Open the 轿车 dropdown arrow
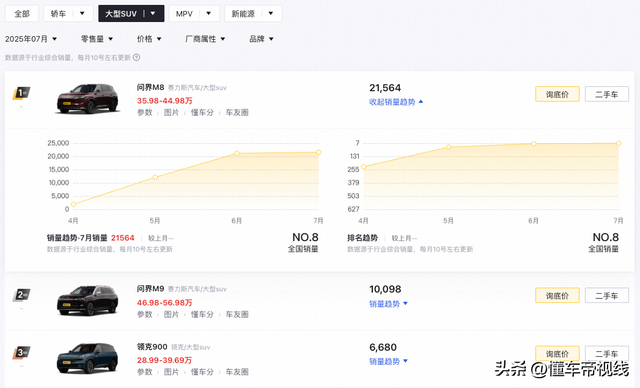This screenshot has height=388, width=640. (x=82, y=13)
